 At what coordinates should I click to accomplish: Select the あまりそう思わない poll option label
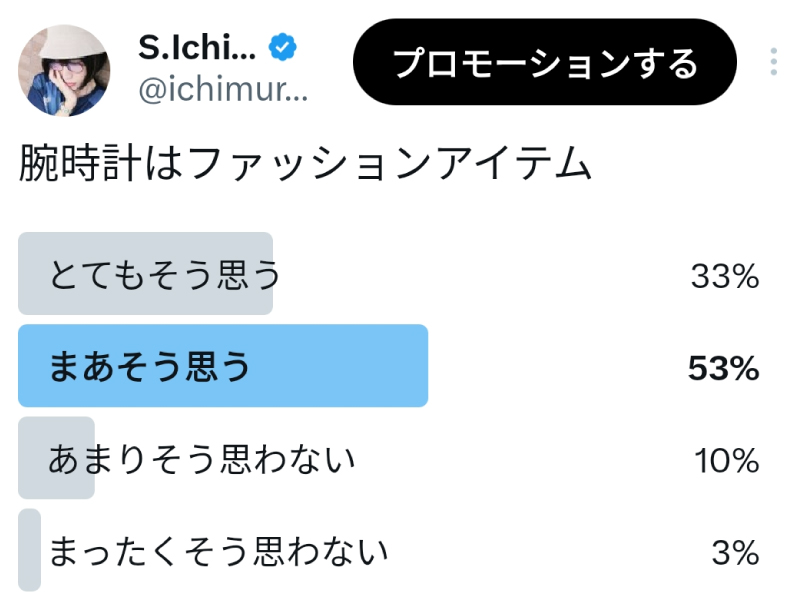(x=202, y=459)
